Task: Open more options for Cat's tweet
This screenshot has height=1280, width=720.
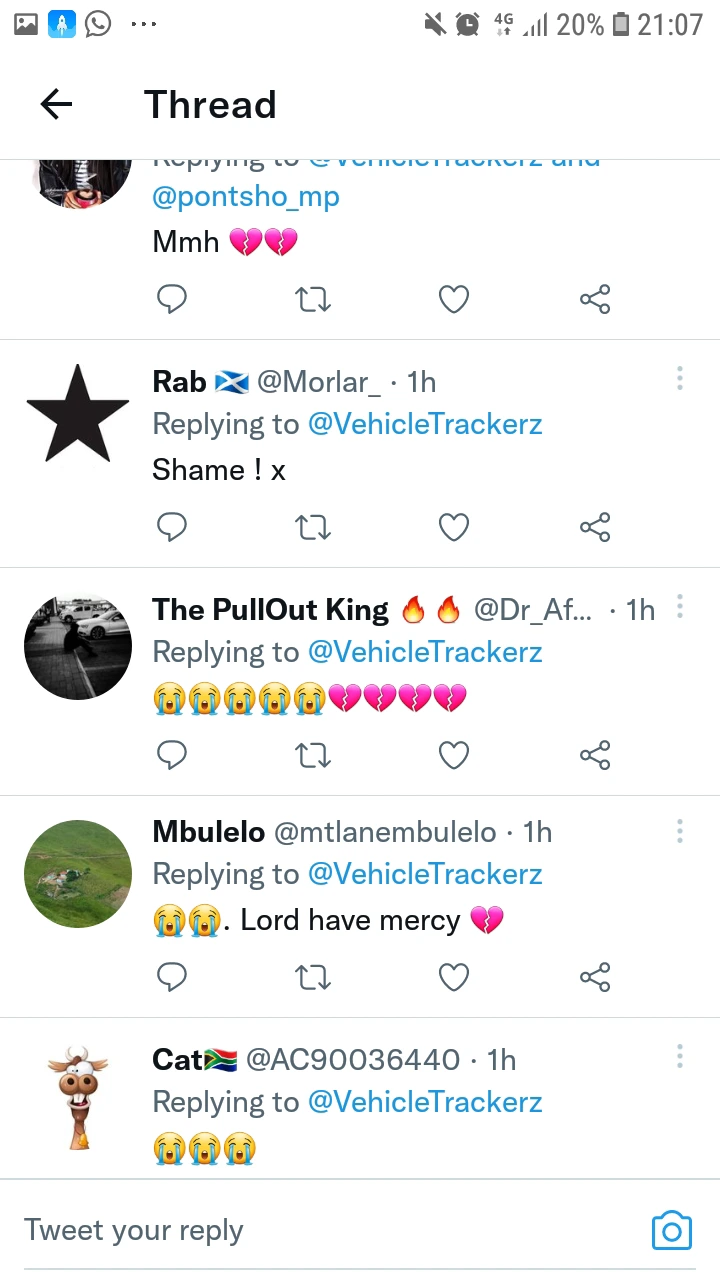Action: pyautogui.click(x=680, y=1057)
